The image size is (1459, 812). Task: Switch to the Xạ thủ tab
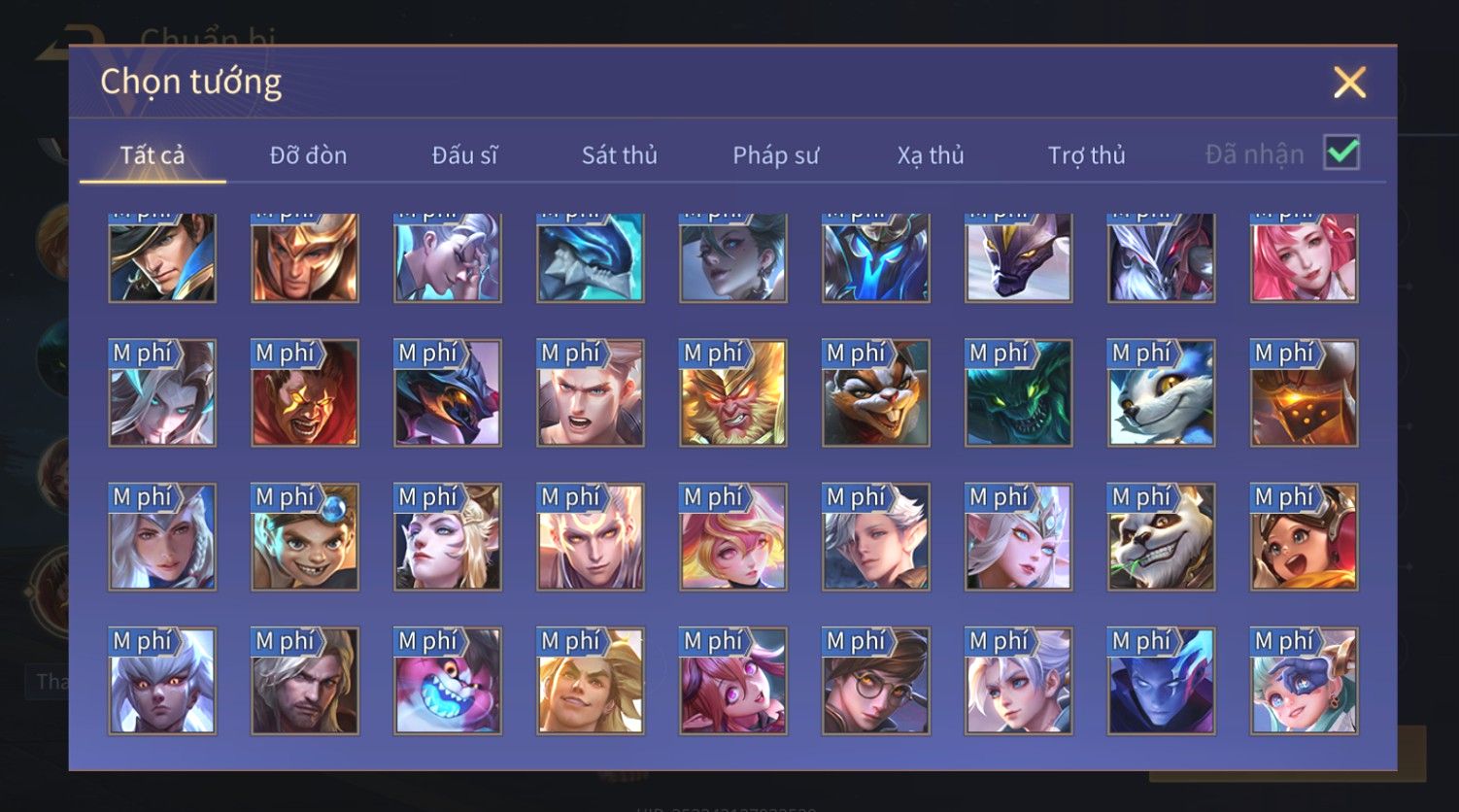(931, 155)
